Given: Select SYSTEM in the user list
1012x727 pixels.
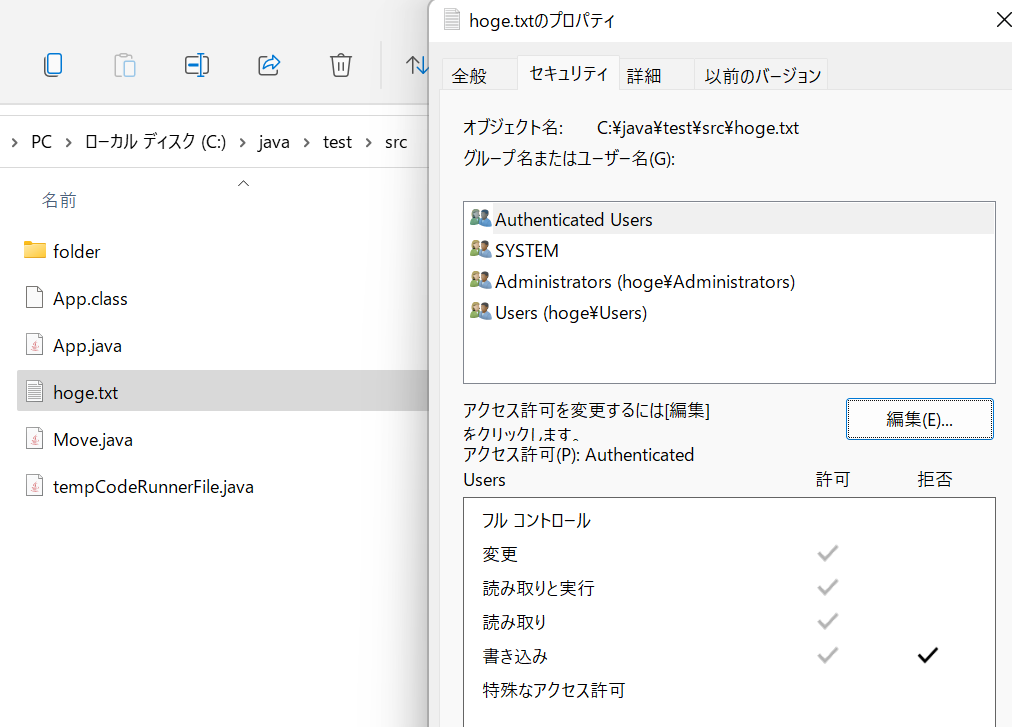Looking at the screenshot, I should pyautogui.click(x=526, y=251).
